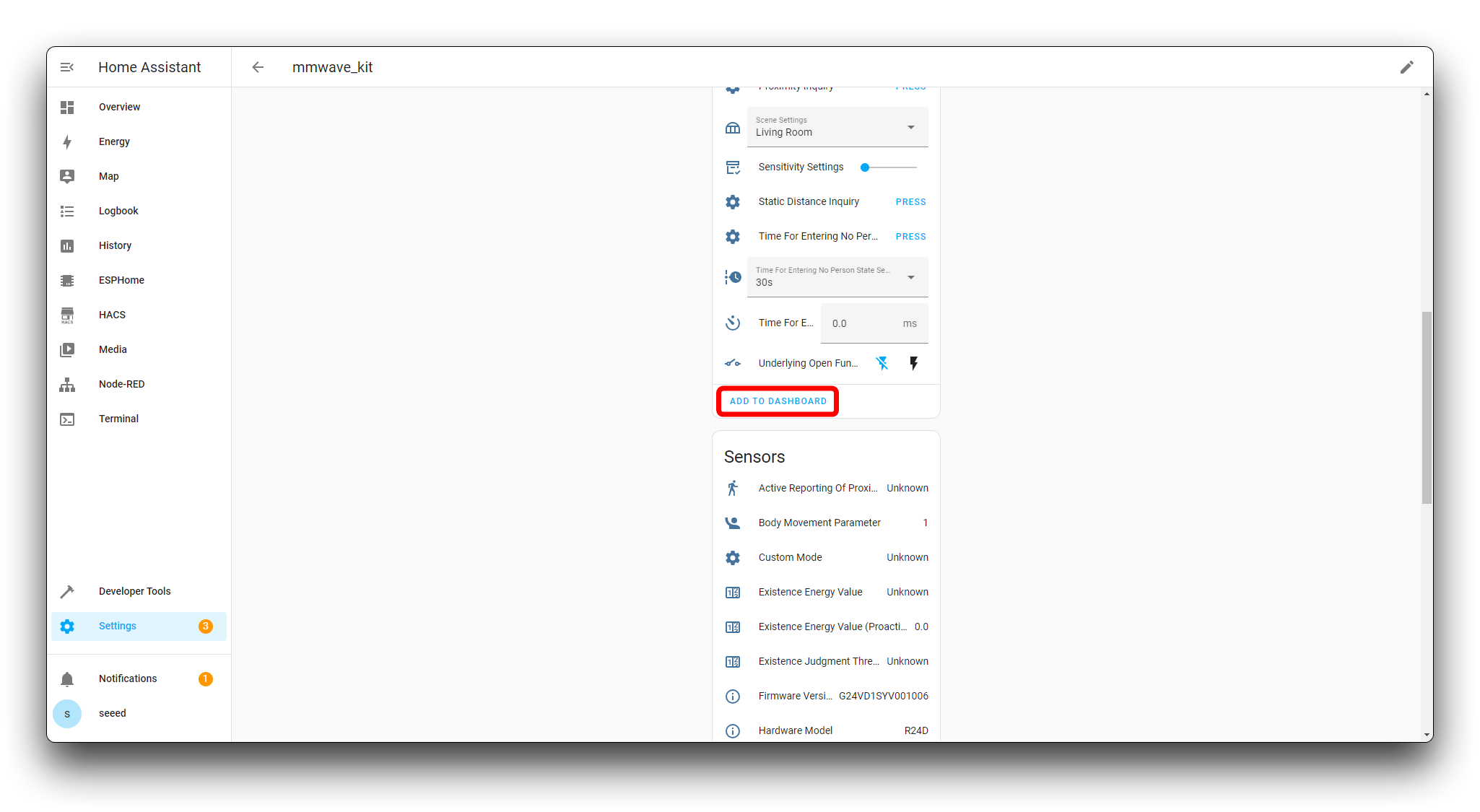This screenshot has width=1480, height=812.
Task: Collapse the sidebar menu icon
Action: click(67, 67)
